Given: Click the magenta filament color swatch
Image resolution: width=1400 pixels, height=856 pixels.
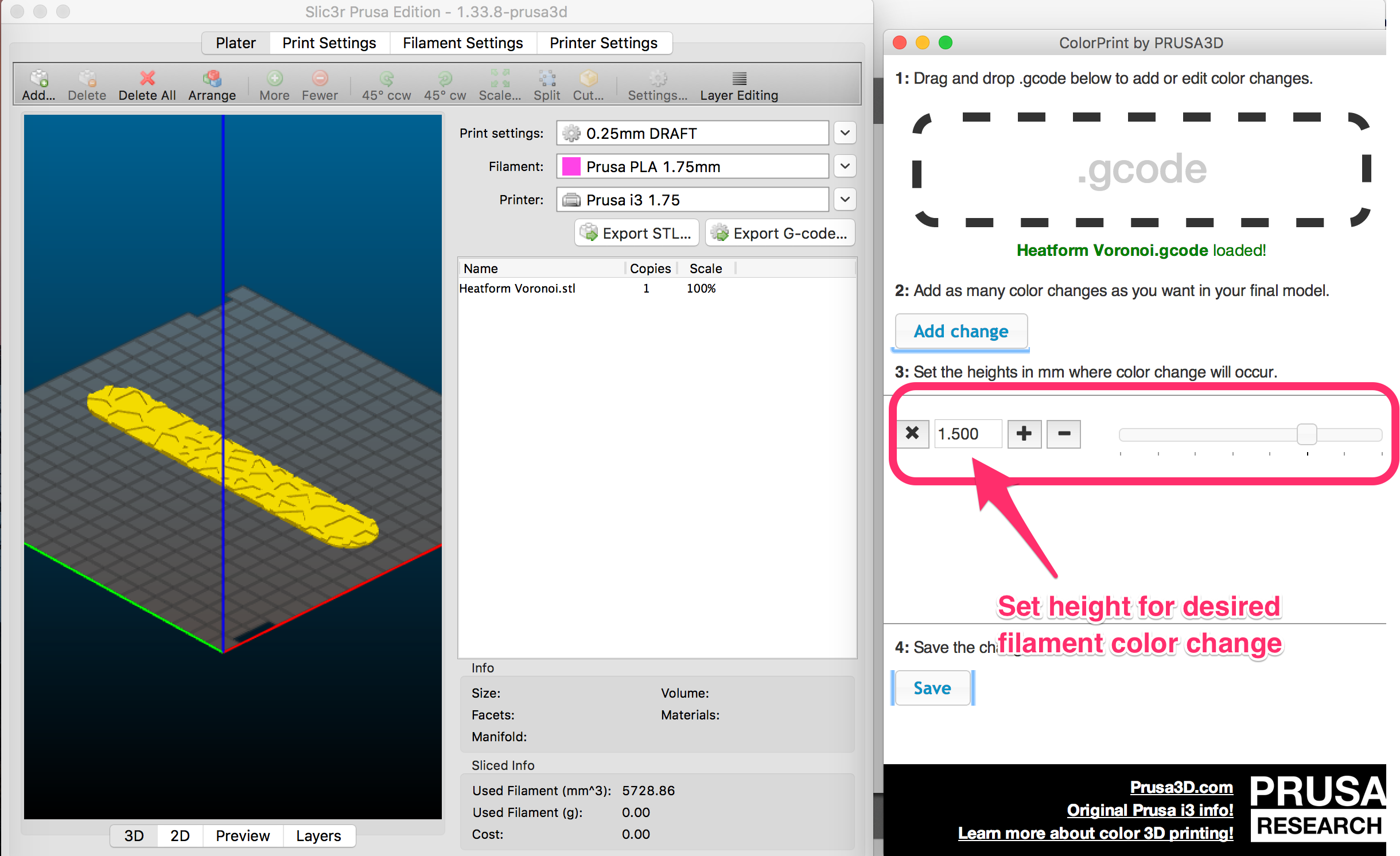Looking at the screenshot, I should (x=571, y=167).
